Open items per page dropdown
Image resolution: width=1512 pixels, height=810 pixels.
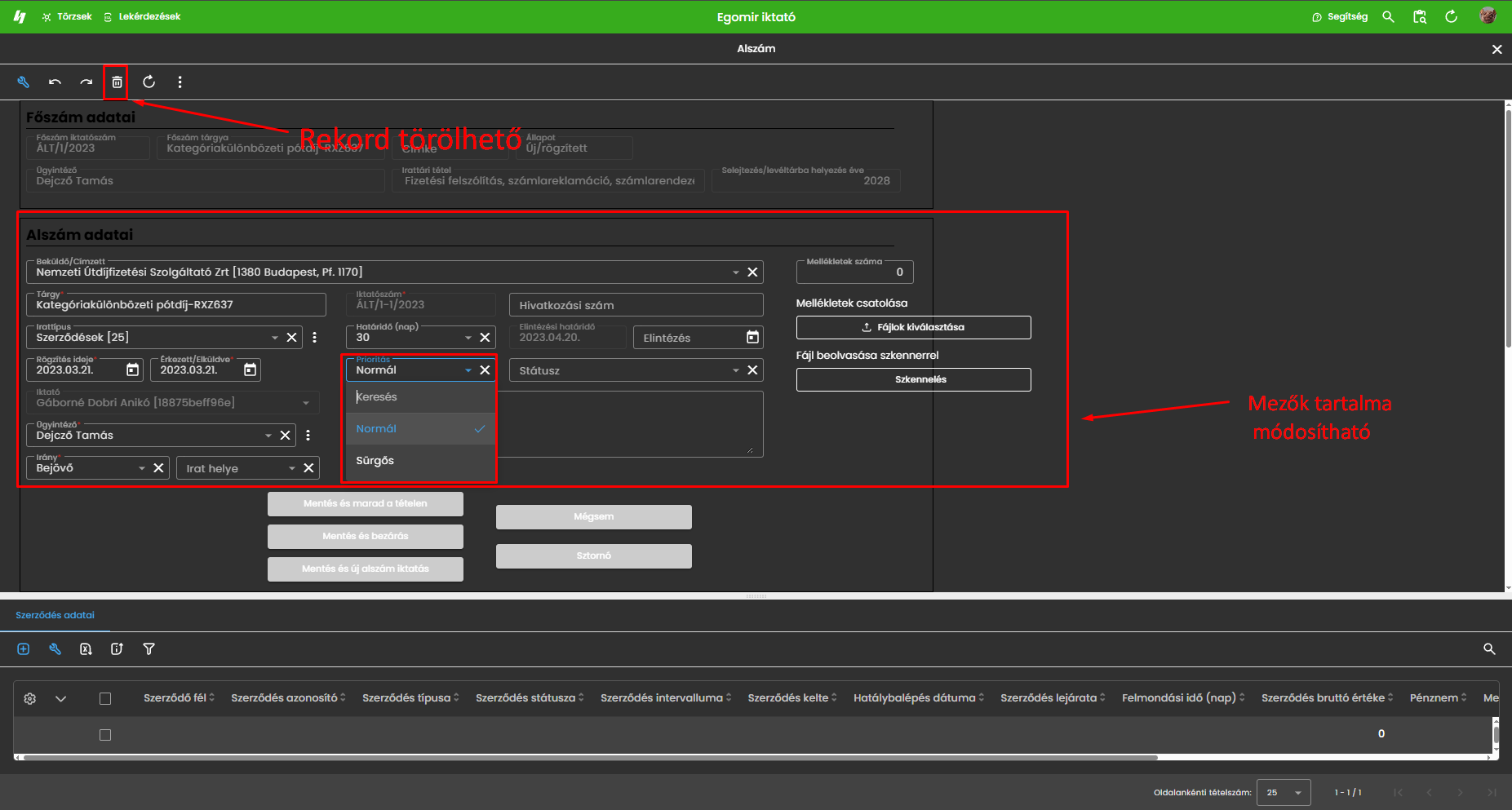[1284, 792]
